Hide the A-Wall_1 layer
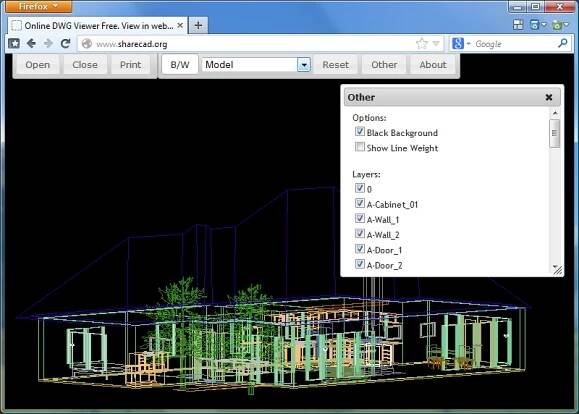Viewport: 579px width, 414px height. (360, 219)
